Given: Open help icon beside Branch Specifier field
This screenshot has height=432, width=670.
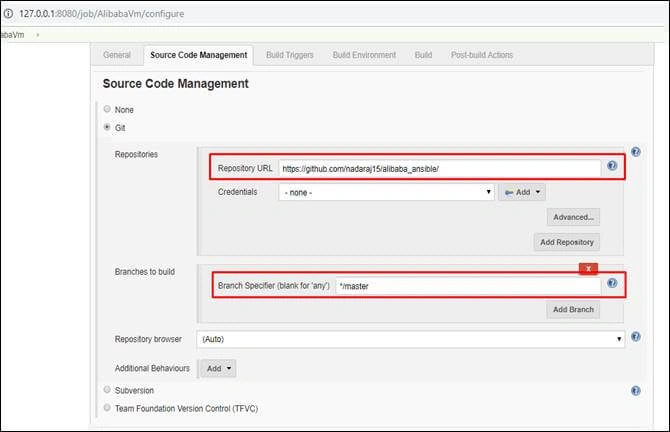Looking at the screenshot, I should tap(612, 283).
